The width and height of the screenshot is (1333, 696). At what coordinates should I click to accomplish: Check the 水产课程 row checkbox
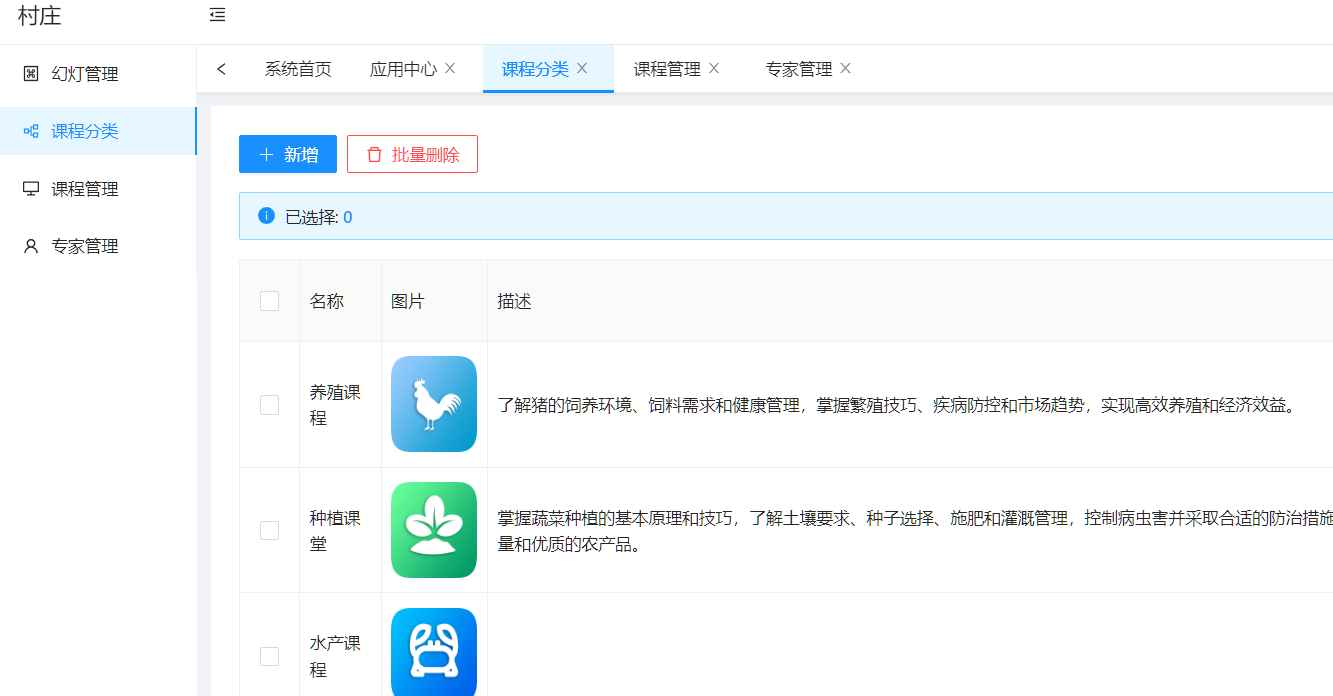[268, 656]
